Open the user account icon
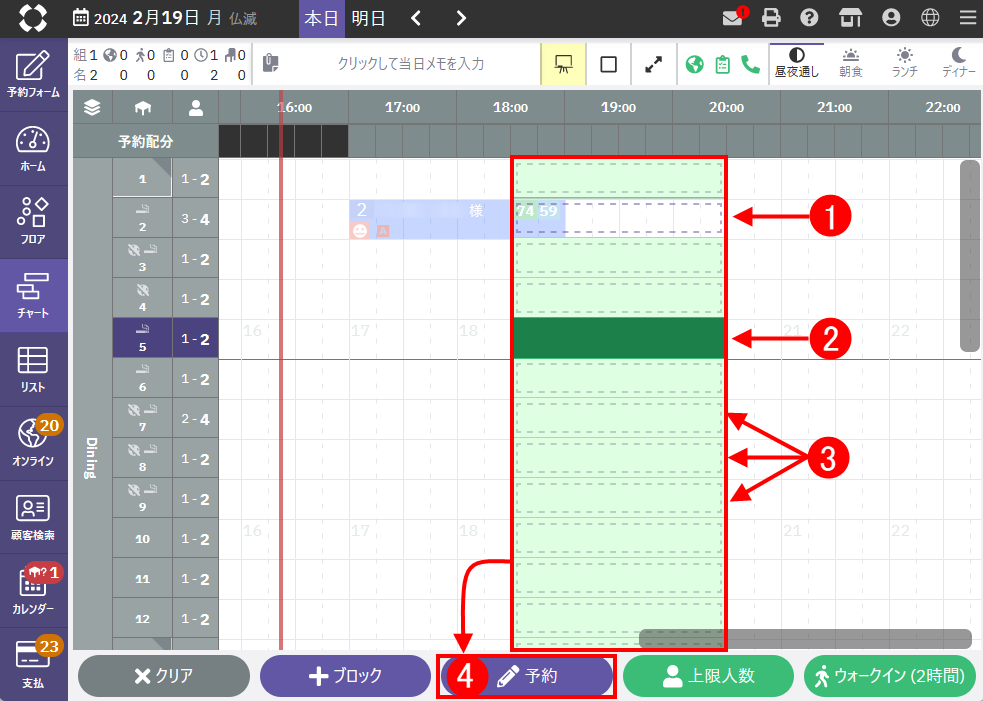Image resolution: width=983 pixels, height=701 pixels. point(891,17)
